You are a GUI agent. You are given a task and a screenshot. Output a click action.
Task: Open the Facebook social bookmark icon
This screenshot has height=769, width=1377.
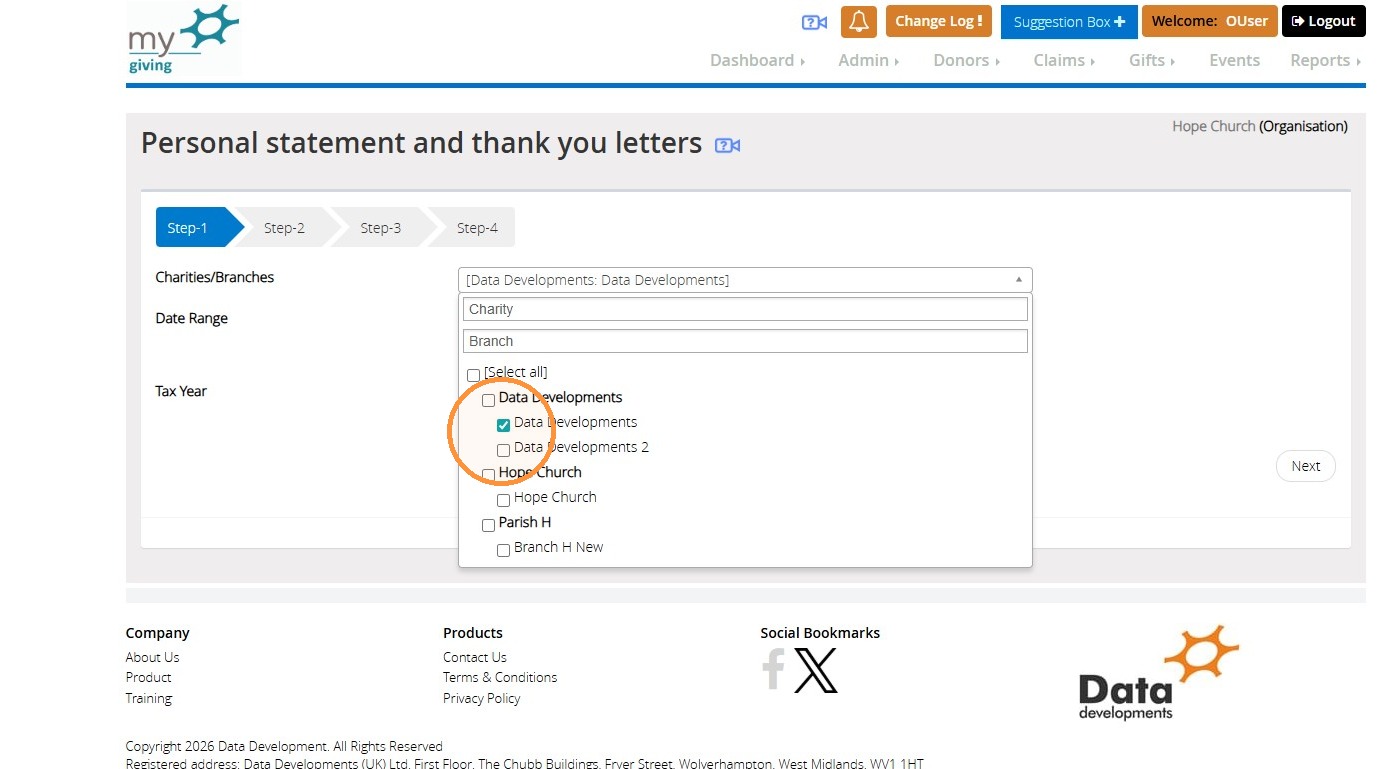click(773, 669)
